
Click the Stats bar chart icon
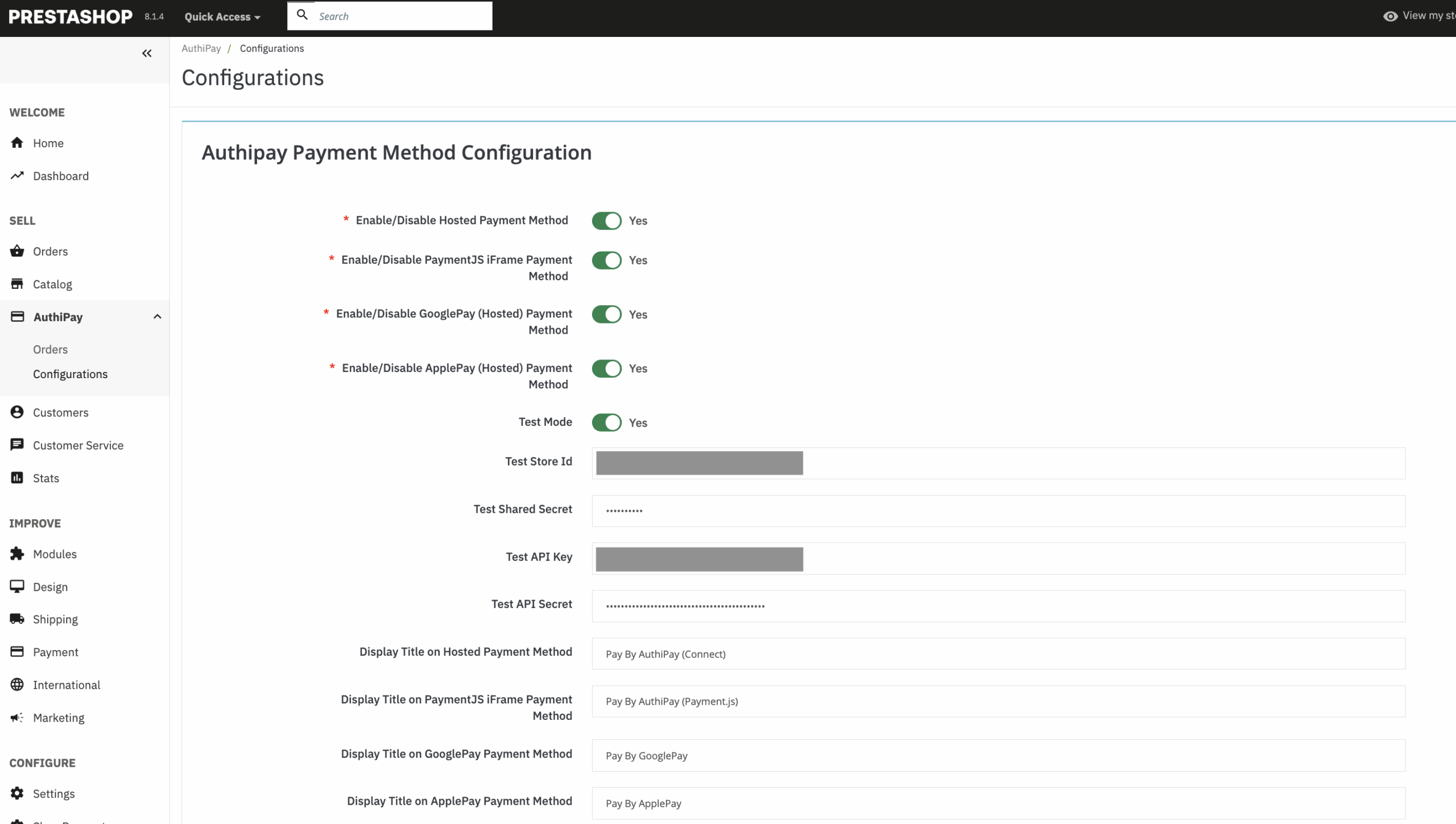coord(17,478)
